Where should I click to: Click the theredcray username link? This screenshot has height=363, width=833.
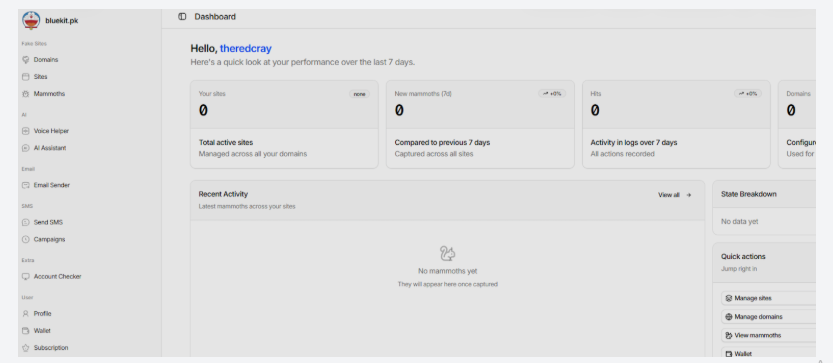245,48
